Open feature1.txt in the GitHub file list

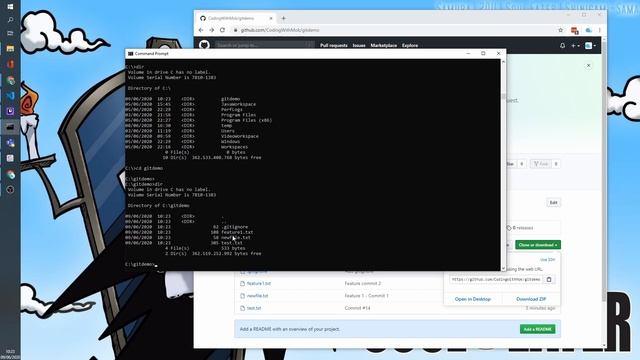tap(258, 283)
